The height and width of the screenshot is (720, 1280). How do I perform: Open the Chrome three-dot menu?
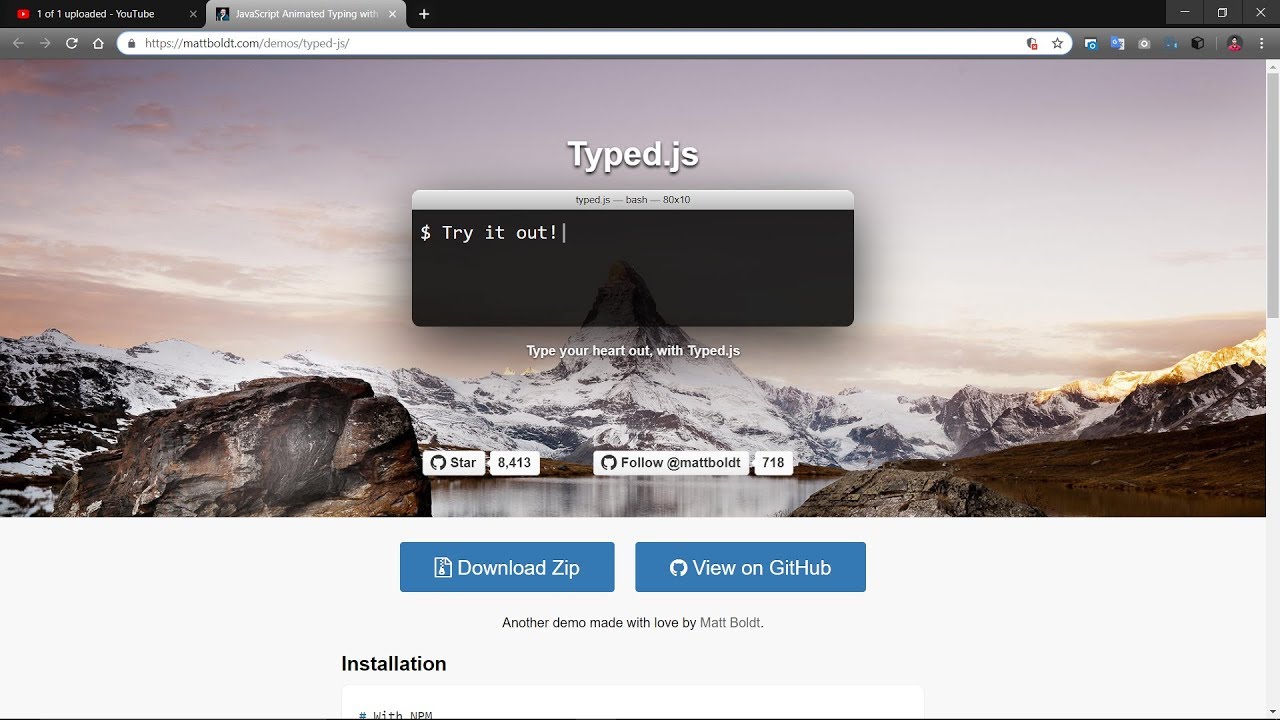pos(1262,43)
